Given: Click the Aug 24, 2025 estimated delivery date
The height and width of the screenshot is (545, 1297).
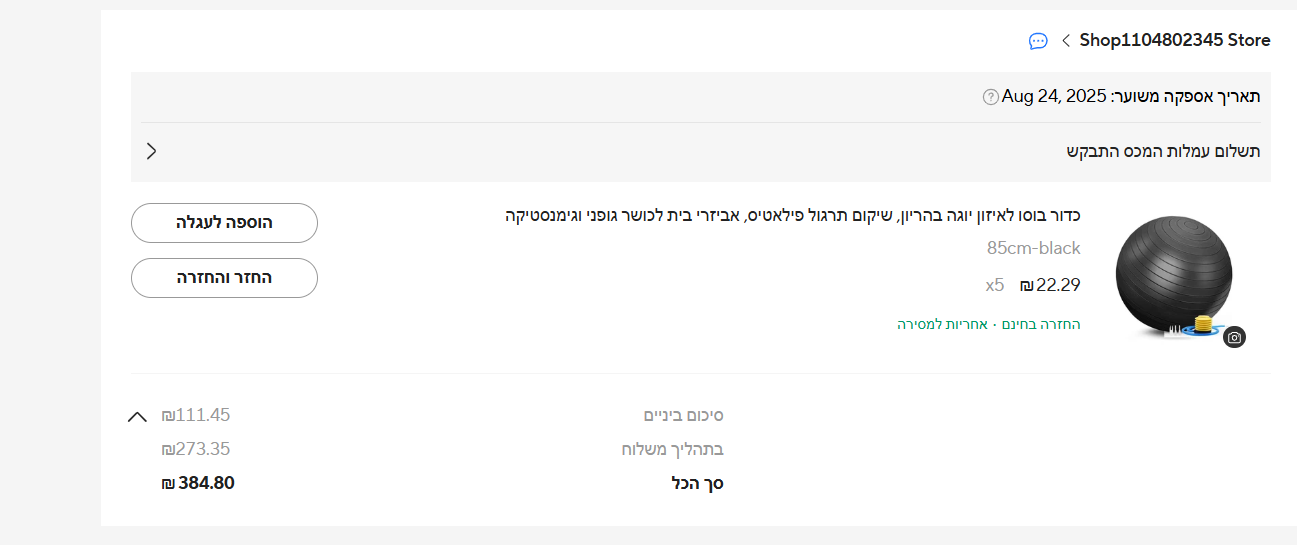Looking at the screenshot, I should (1054, 96).
